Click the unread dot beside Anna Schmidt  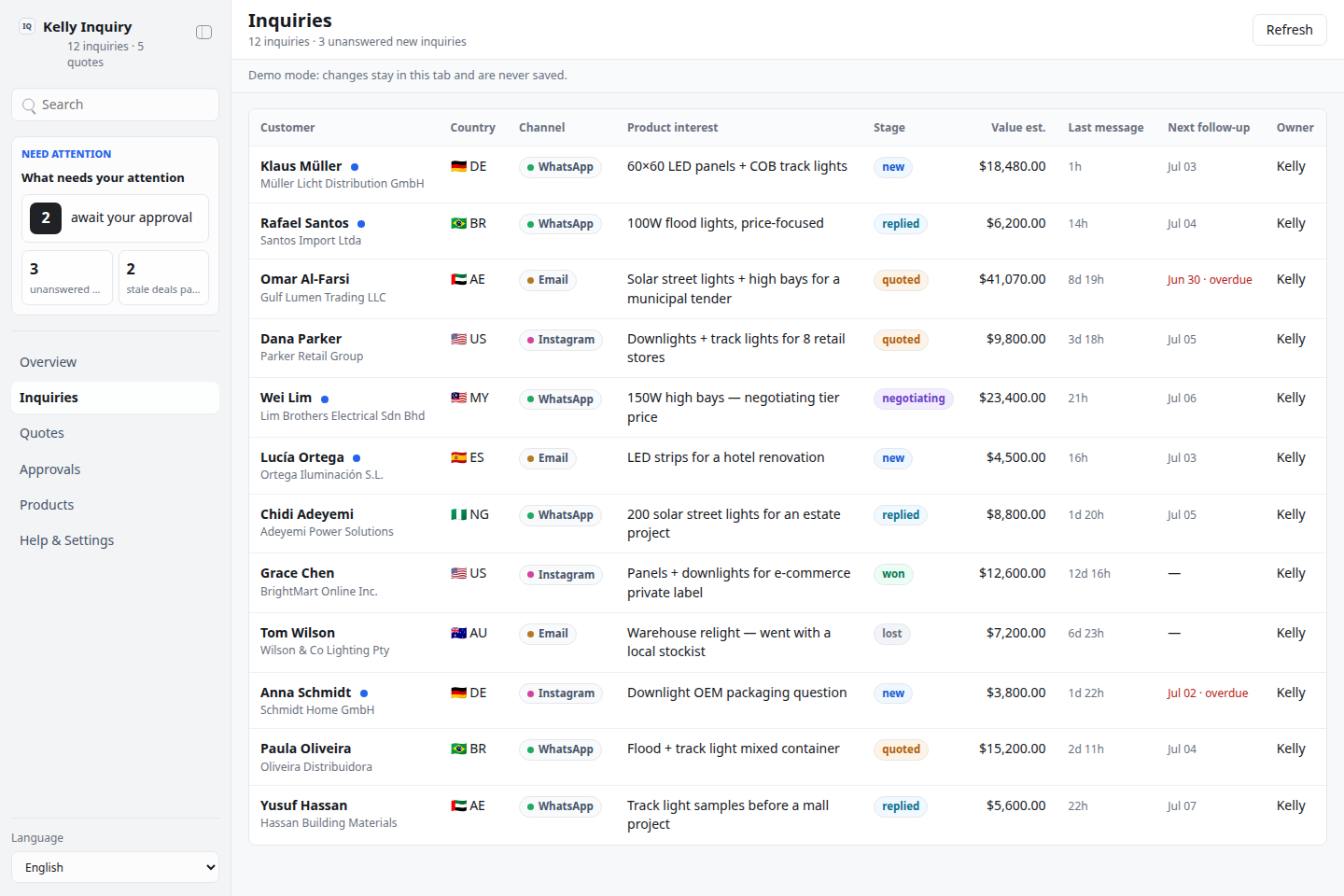tap(364, 693)
